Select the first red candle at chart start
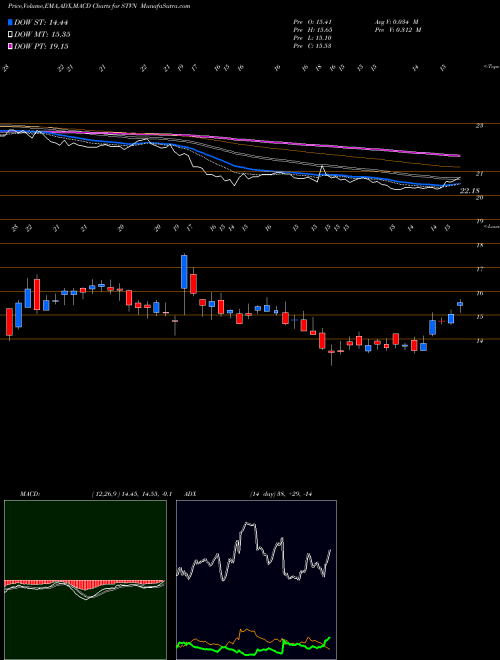This screenshot has height=660, width=500. click(9, 322)
